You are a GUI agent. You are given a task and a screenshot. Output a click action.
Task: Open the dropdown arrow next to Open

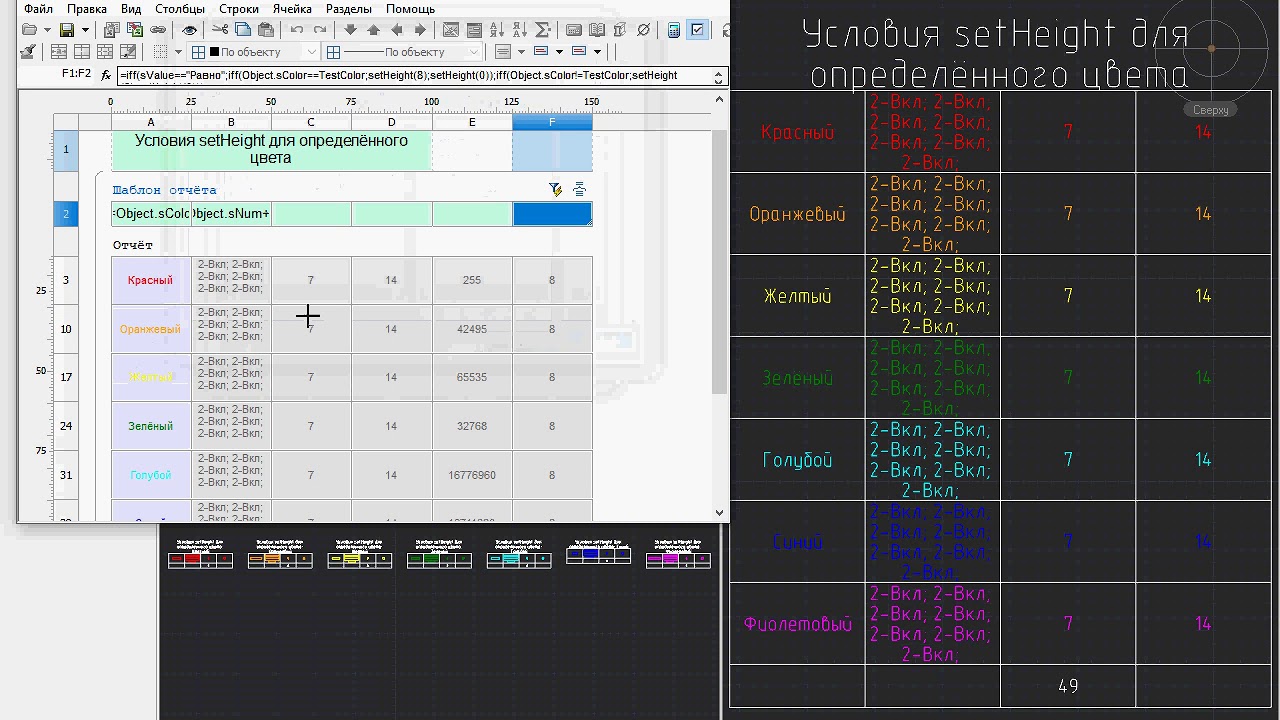click(x=47, y=30)
